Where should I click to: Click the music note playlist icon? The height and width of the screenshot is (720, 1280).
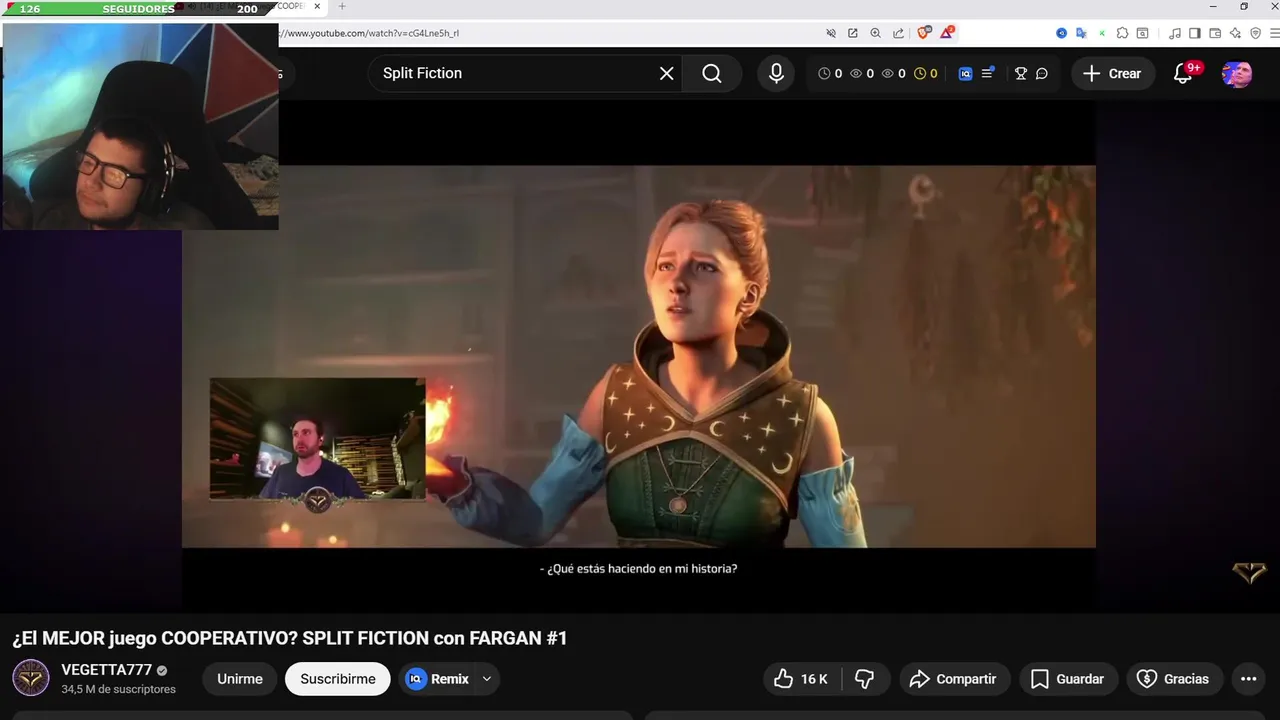(x=1175, y=33)
